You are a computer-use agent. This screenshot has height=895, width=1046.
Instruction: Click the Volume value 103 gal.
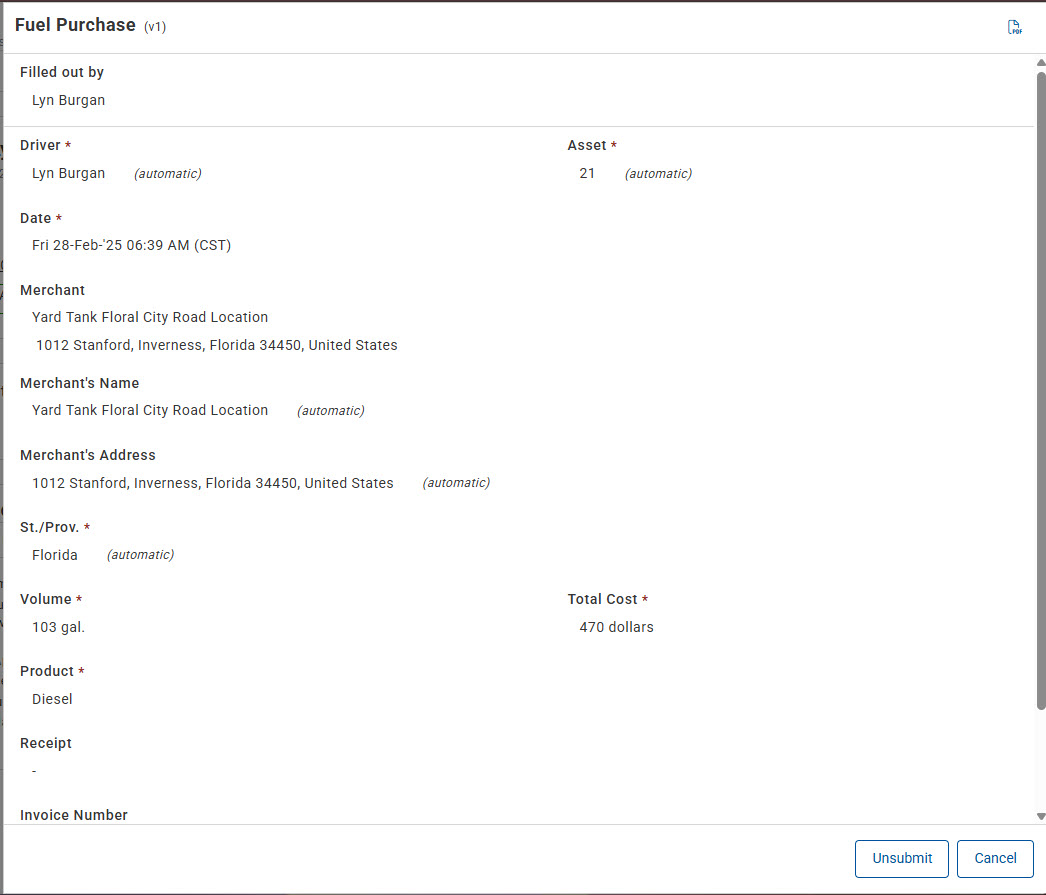(59, 627)
